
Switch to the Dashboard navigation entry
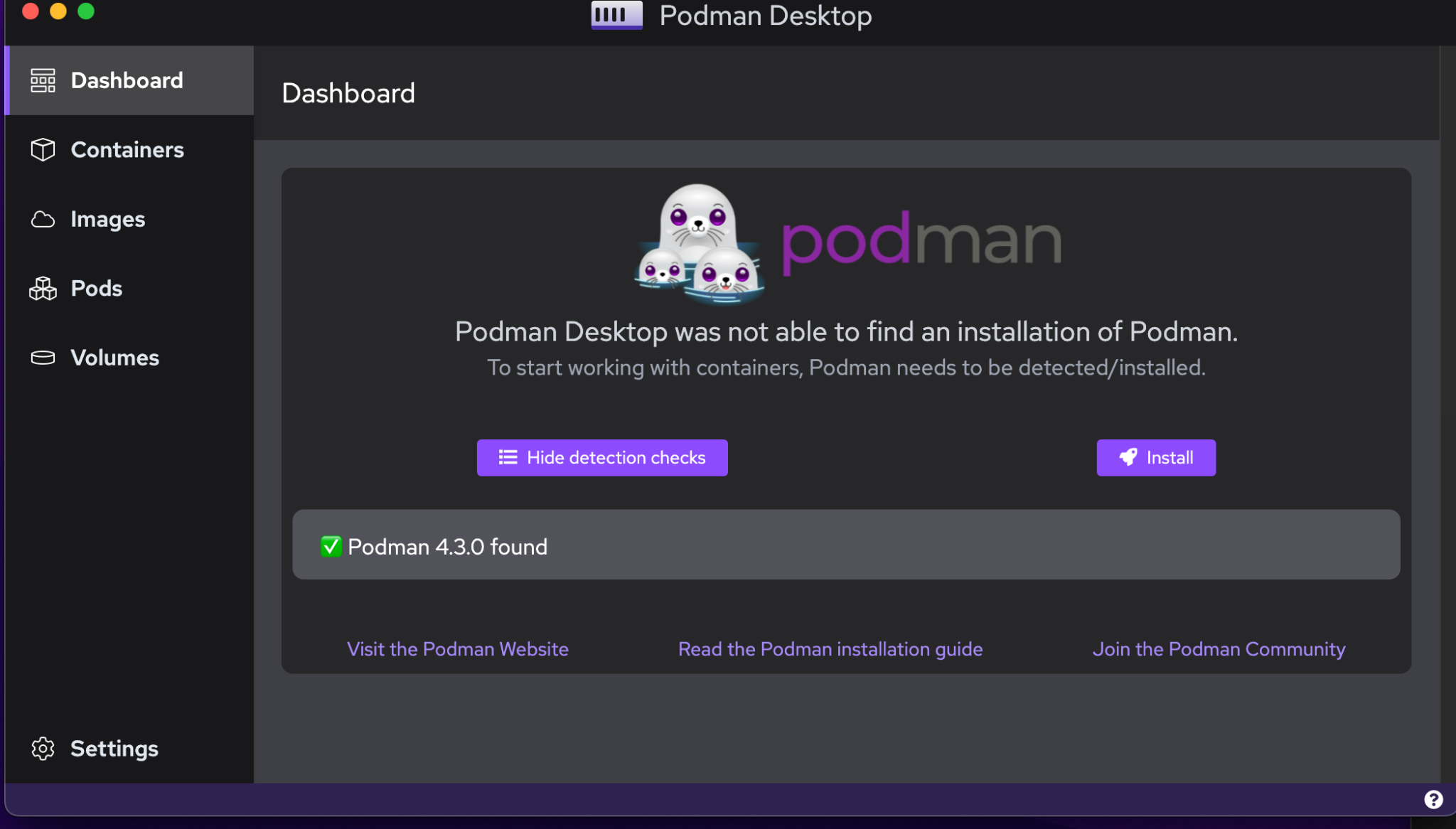pos(127,80)
